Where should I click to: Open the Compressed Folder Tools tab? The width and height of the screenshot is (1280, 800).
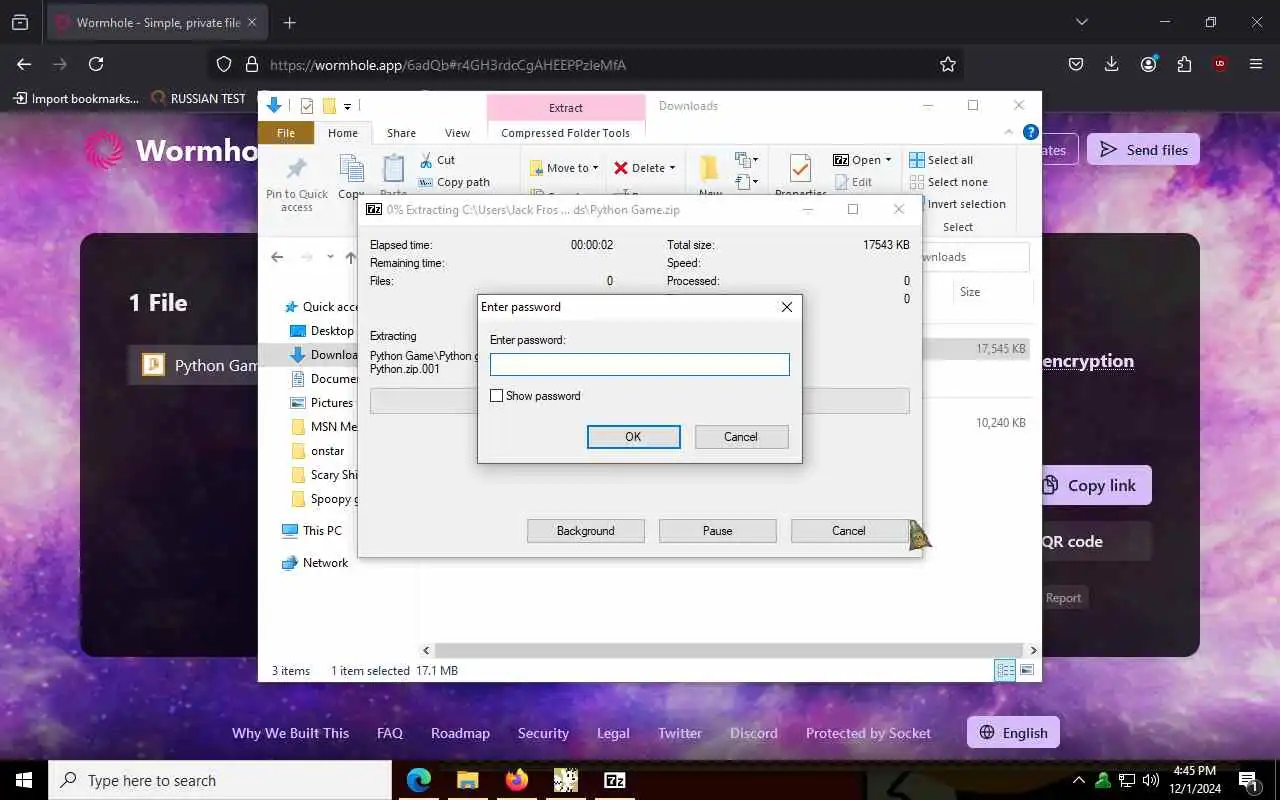566,133
